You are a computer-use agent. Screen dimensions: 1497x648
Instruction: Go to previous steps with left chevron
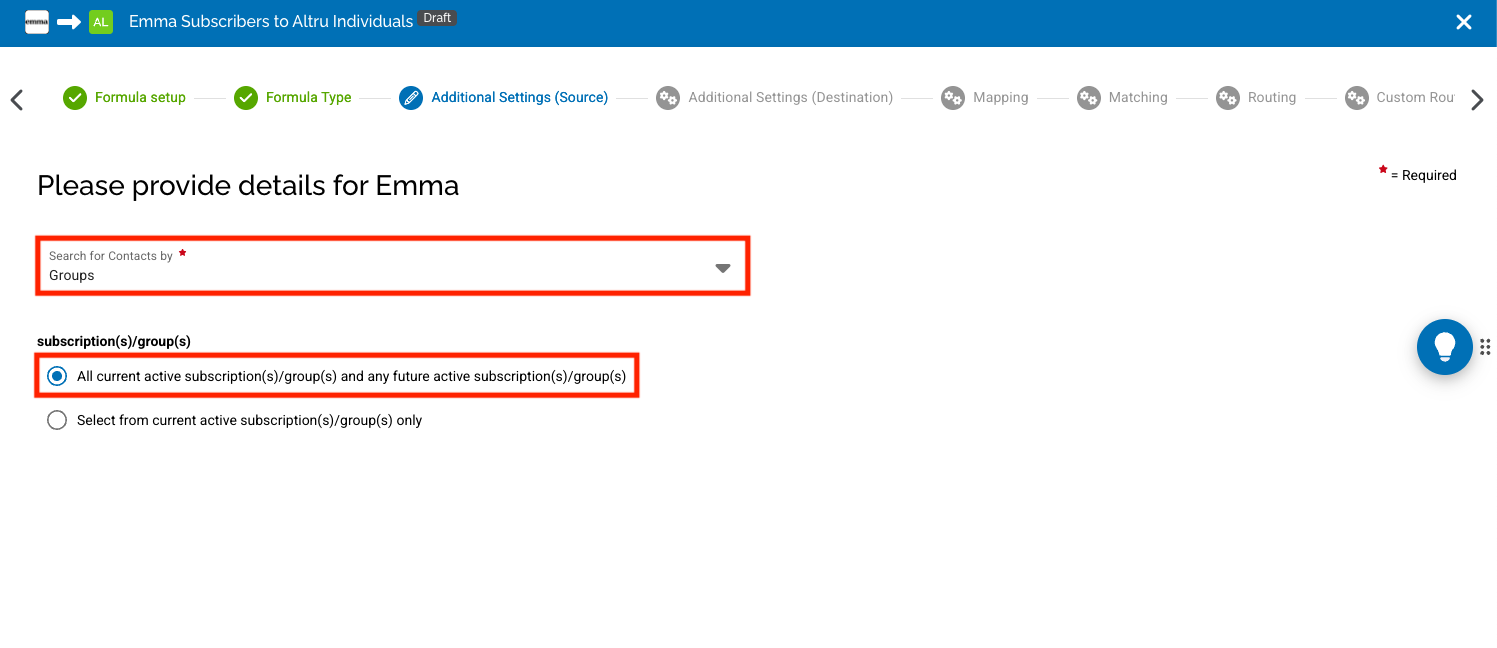pos(16,99)
